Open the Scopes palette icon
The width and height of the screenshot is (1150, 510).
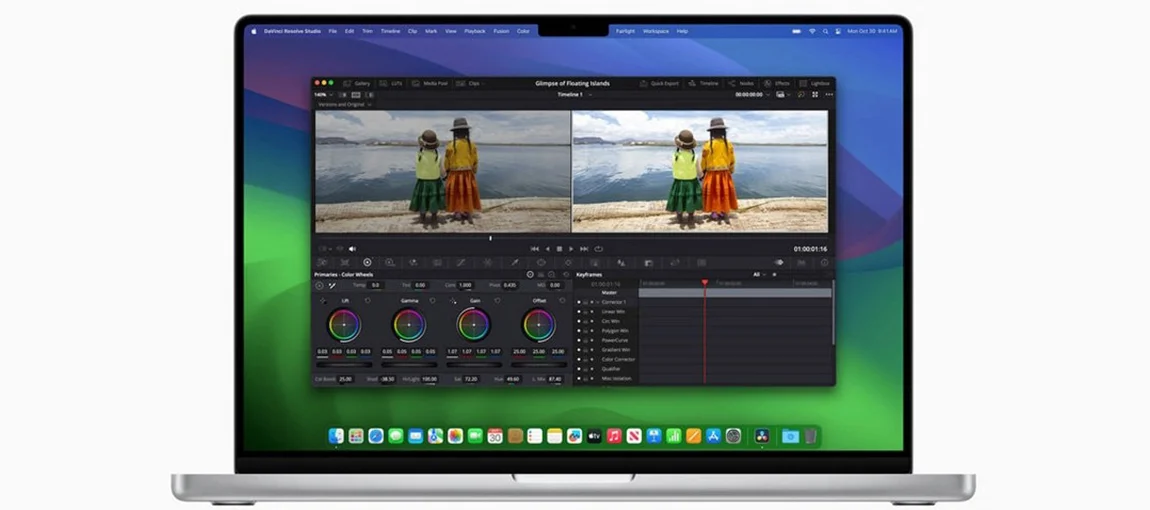(802, 262)
